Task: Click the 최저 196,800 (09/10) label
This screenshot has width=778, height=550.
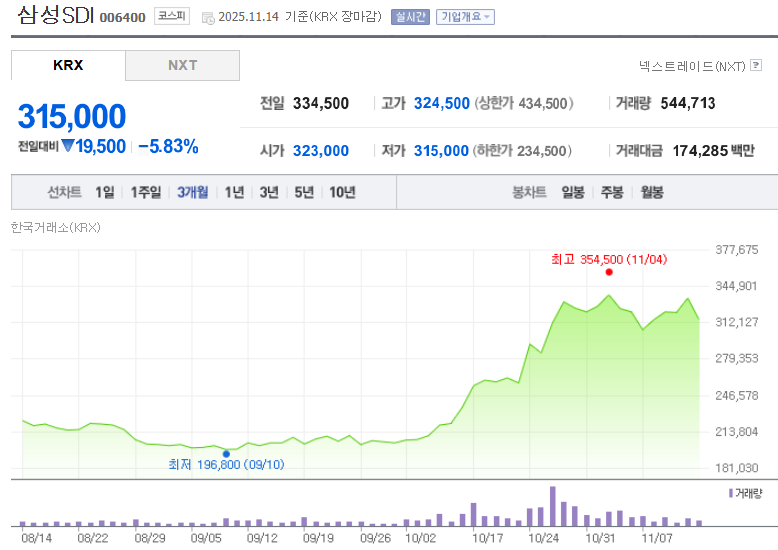Action: pyautogui.click(x=226, y=465)
